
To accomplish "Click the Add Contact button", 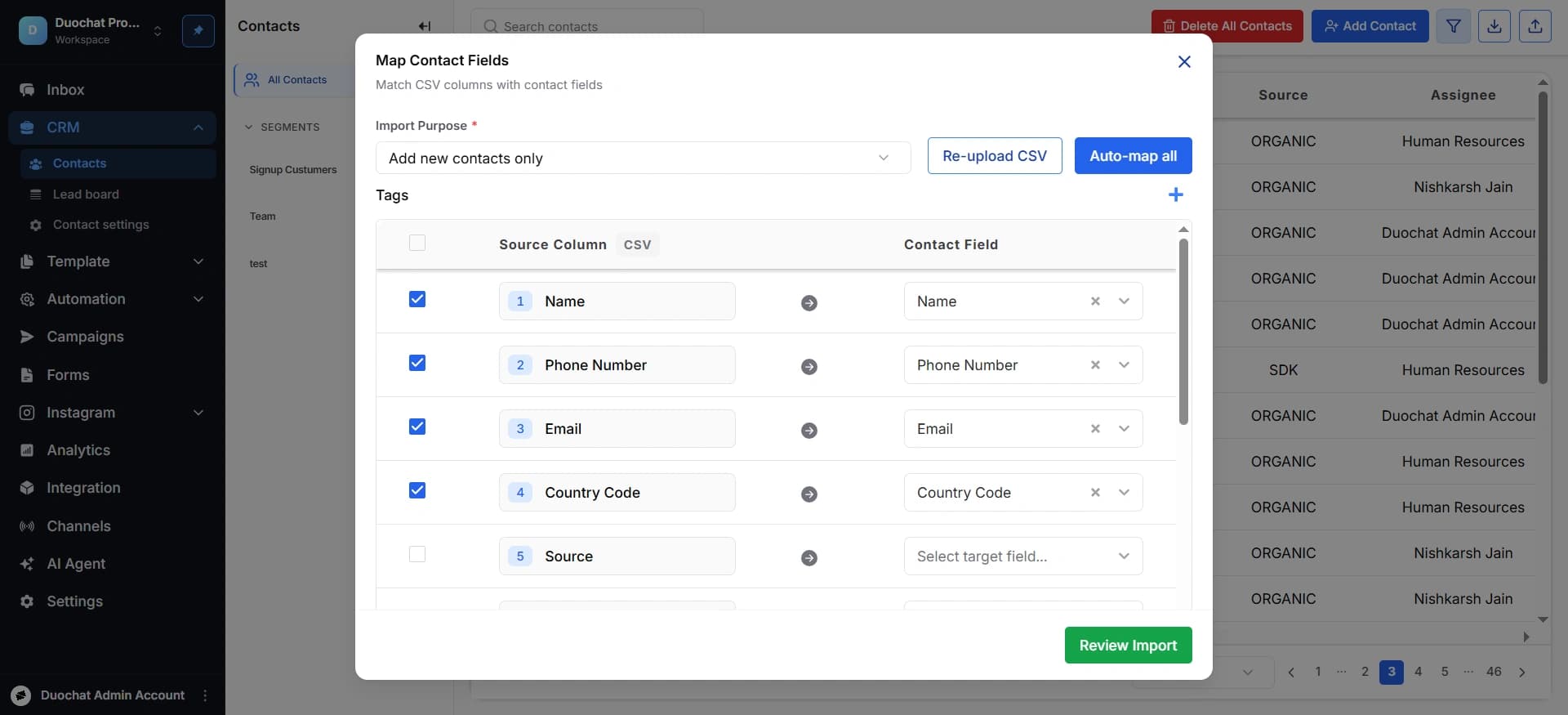I will tap(1370, 26).
